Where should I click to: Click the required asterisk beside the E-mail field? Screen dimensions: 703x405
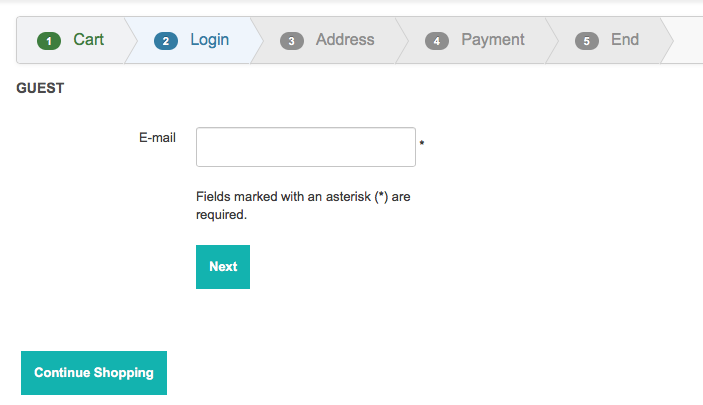pos(422,145)
